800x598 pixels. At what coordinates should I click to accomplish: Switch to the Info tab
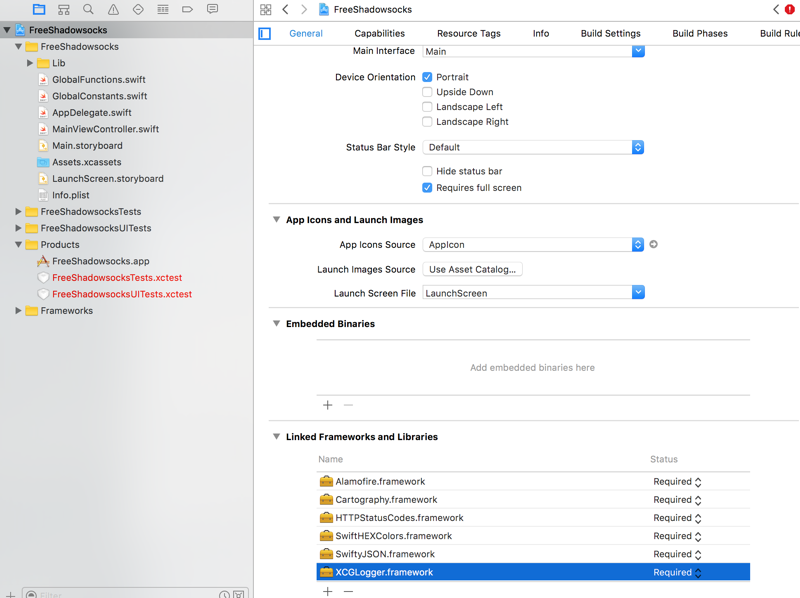click(x=541, y=33)
